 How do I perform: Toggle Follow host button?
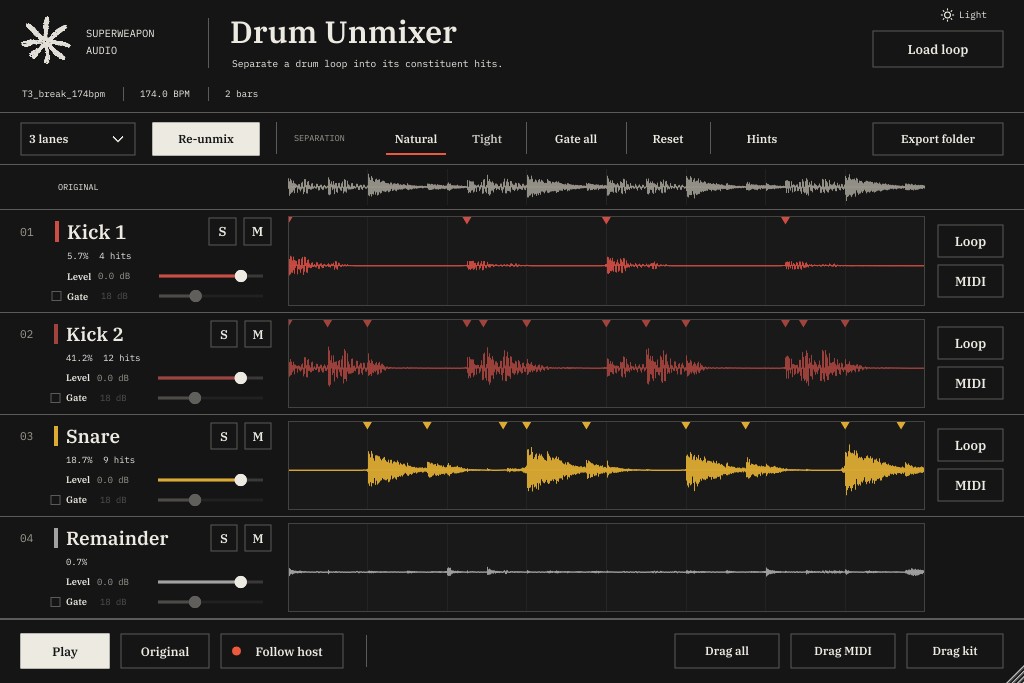click(x=281, y=651)
